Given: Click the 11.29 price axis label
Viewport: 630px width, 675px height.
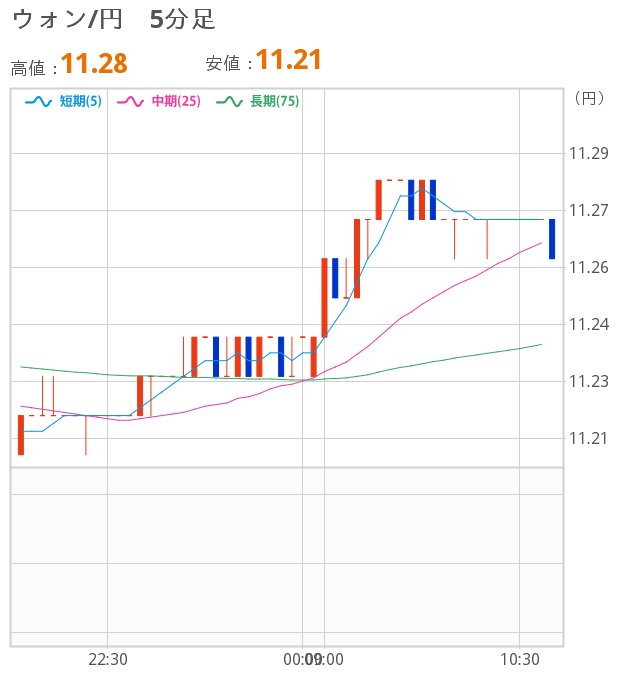Looking at the screenshot, I should coord(589,153).
